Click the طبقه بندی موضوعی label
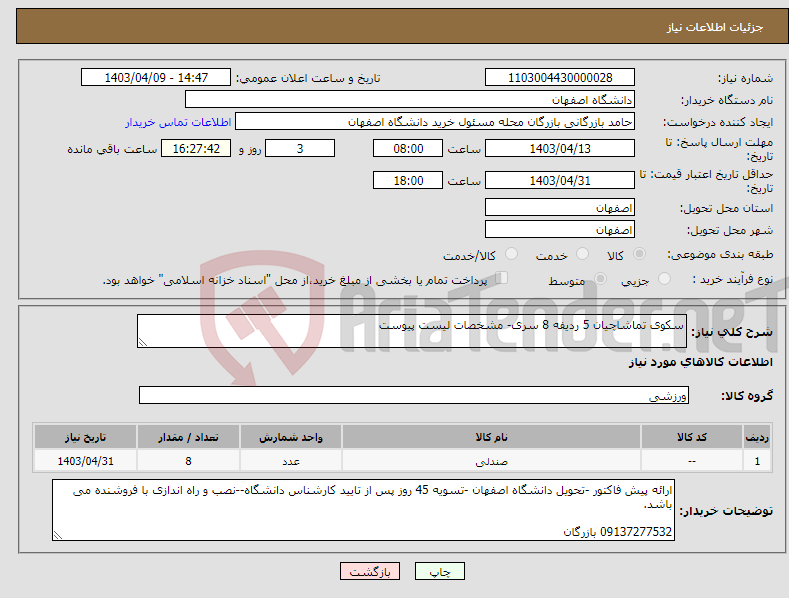 point(720,254)
